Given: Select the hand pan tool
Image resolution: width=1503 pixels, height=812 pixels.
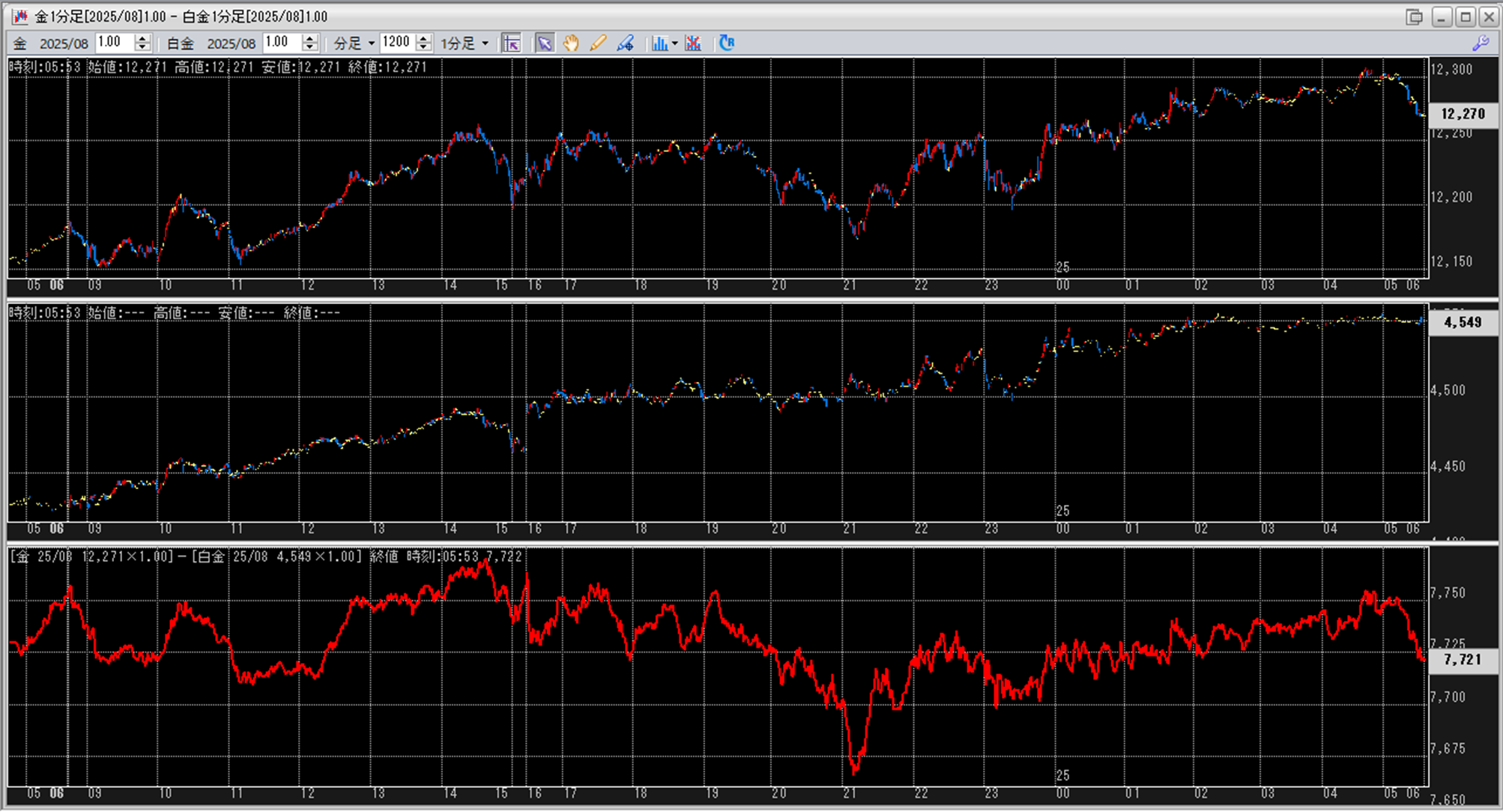Looking at the screenshot, I should (x=571, y=43).
